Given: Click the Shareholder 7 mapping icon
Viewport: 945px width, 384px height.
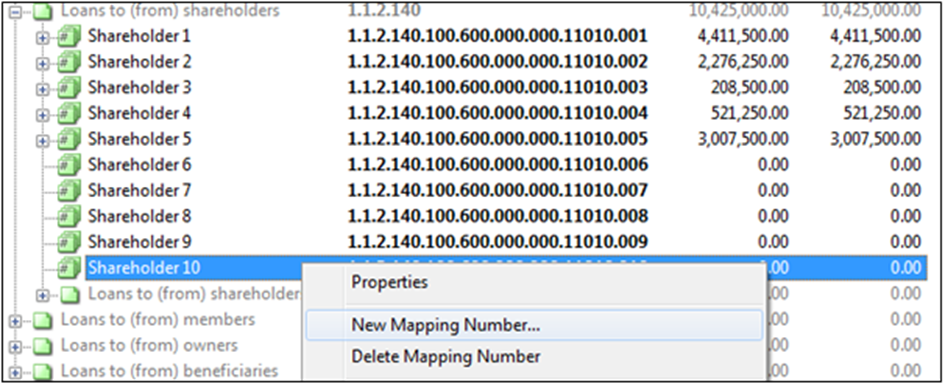Looking at the screenshot, I should 69,191.
